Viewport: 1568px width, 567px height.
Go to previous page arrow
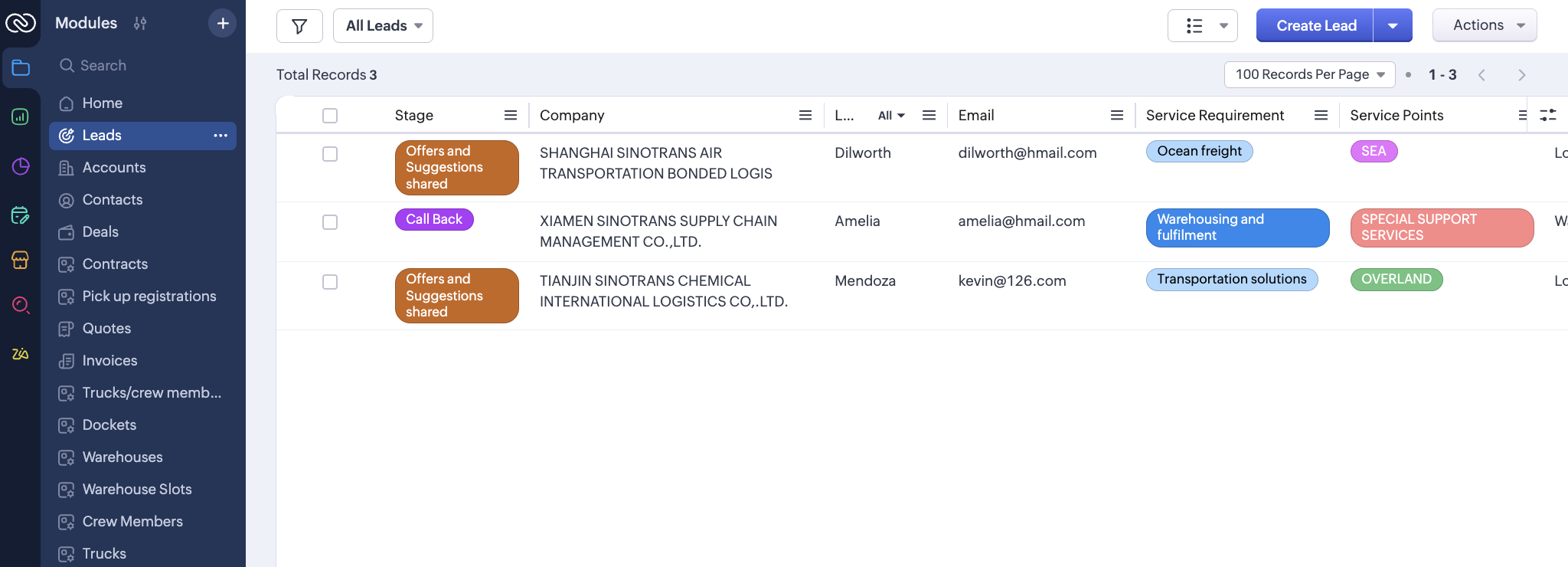[1482, 75]
